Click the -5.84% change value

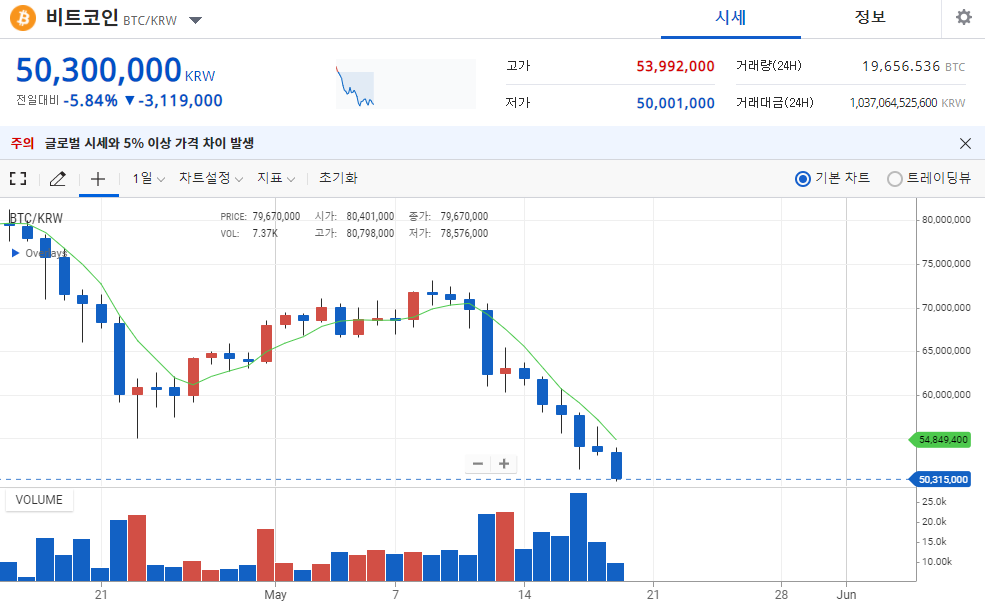click(x=90, y=100)
